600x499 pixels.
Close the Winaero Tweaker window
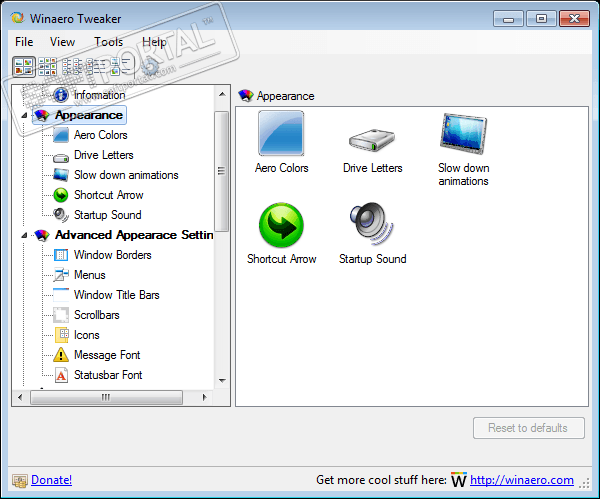coord(574,18)
